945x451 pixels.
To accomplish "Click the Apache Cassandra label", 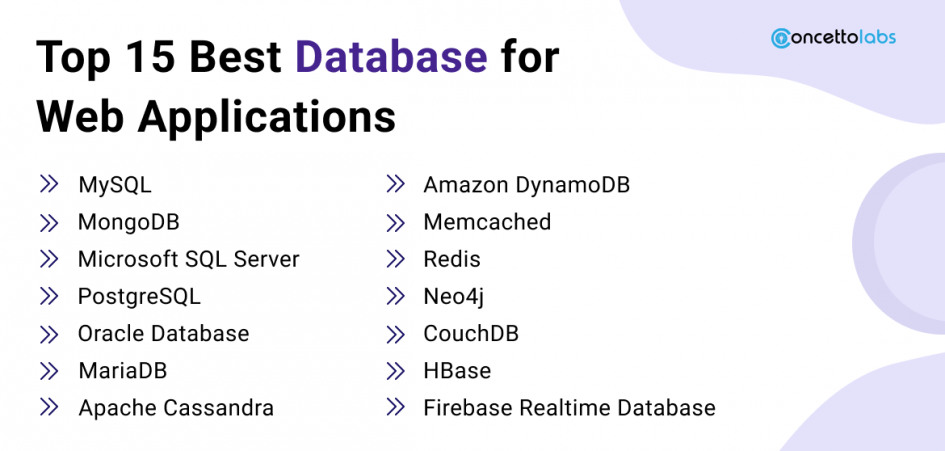I will [175, 407].
